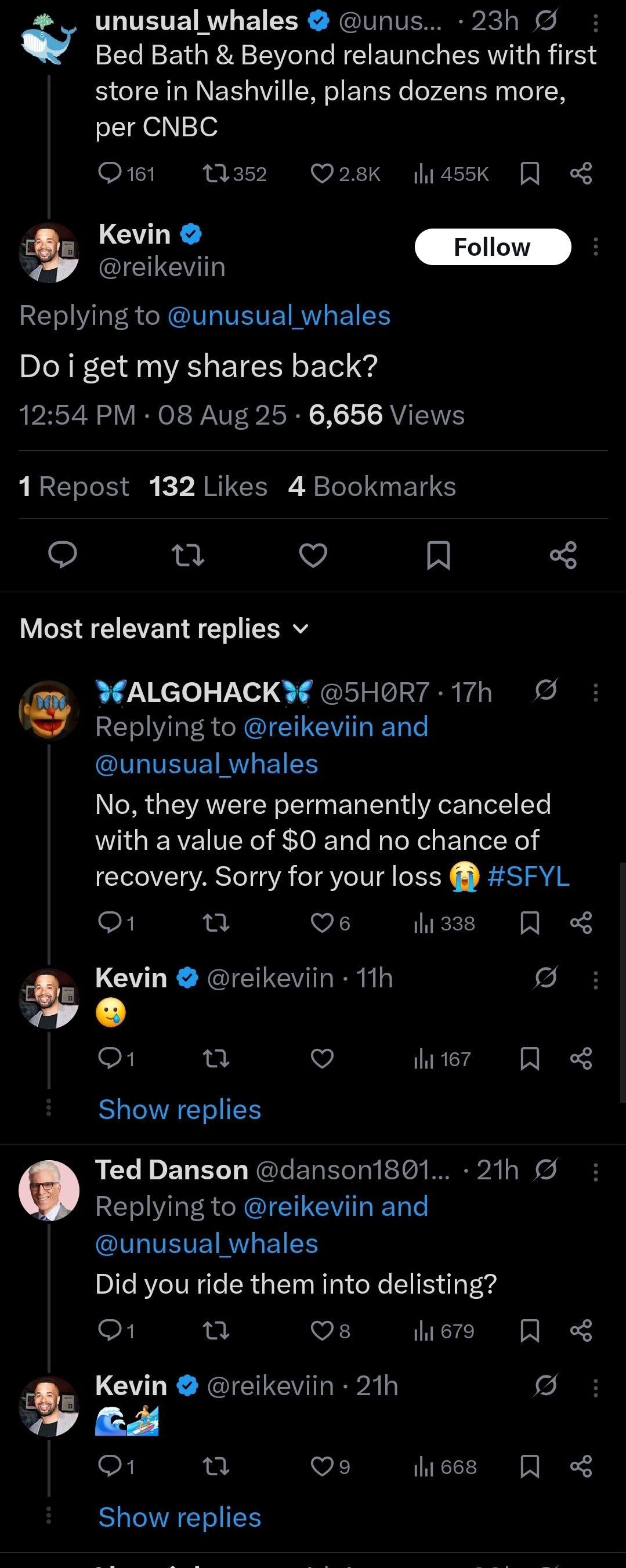Viewport: 626px width, 1568px height.
Task: Open Ted Danson's profile picture
Action: click(49, 1190)
